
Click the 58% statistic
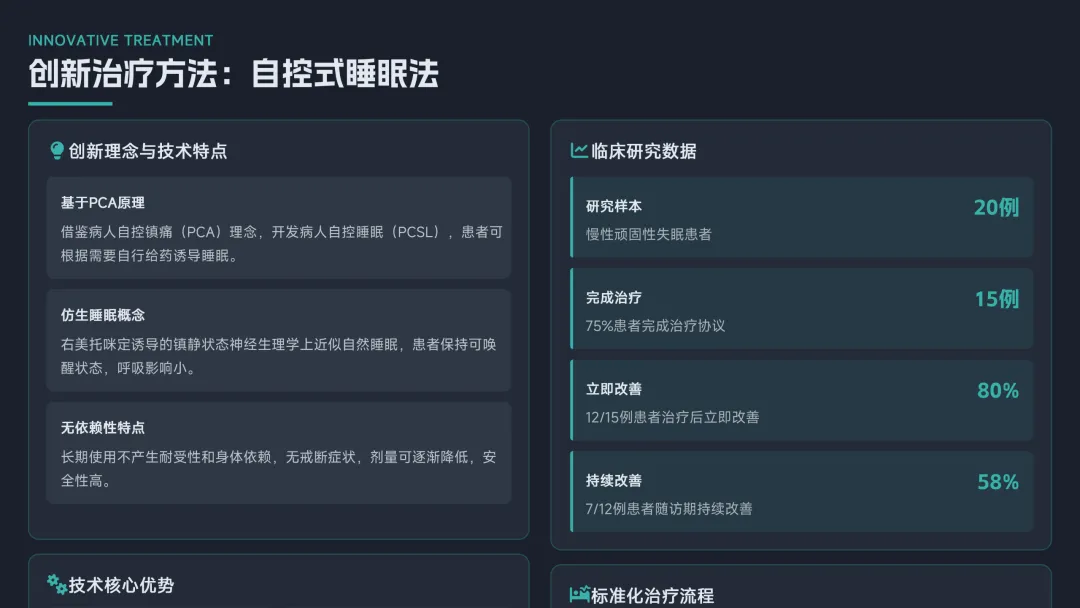(x=998, y=482)
